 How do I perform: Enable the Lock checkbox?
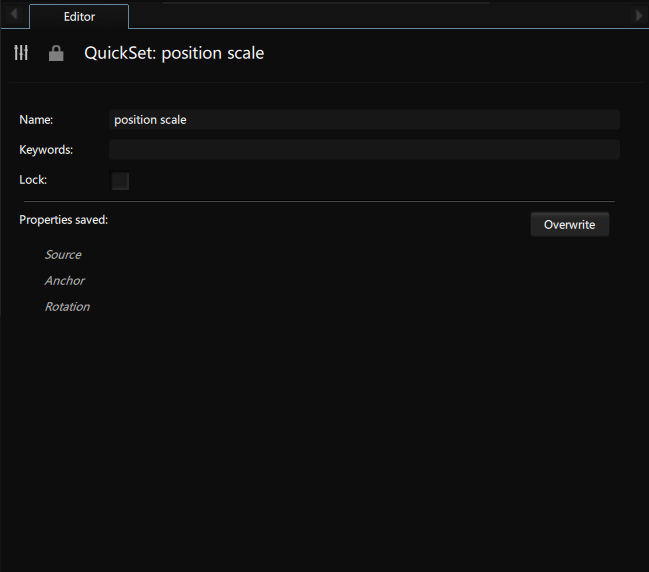pos(120,181)
